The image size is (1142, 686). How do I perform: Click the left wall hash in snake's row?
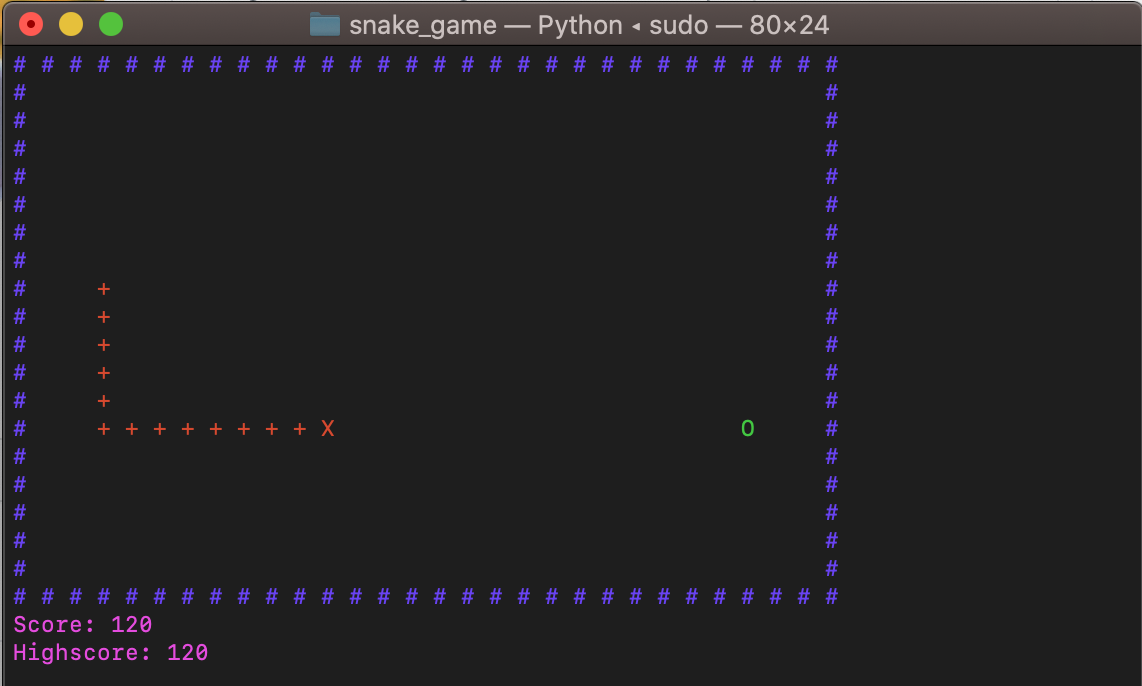(19, 429)
